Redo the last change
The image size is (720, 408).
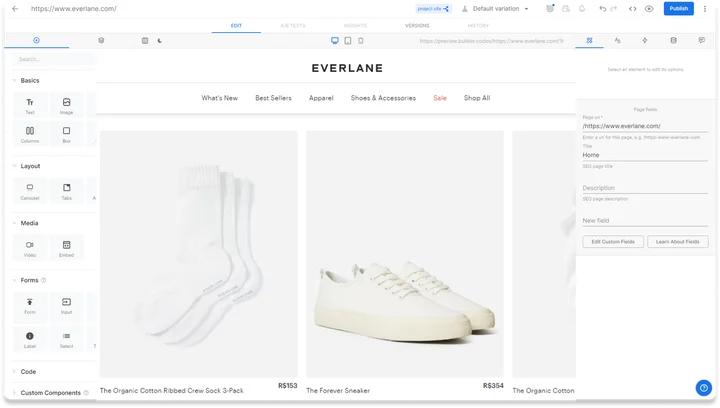tap(613, 9)
